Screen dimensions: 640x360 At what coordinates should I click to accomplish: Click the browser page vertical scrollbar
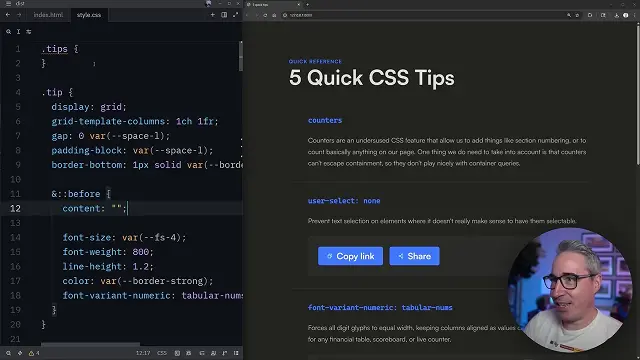pyautogui.click(x=638, y=94)
